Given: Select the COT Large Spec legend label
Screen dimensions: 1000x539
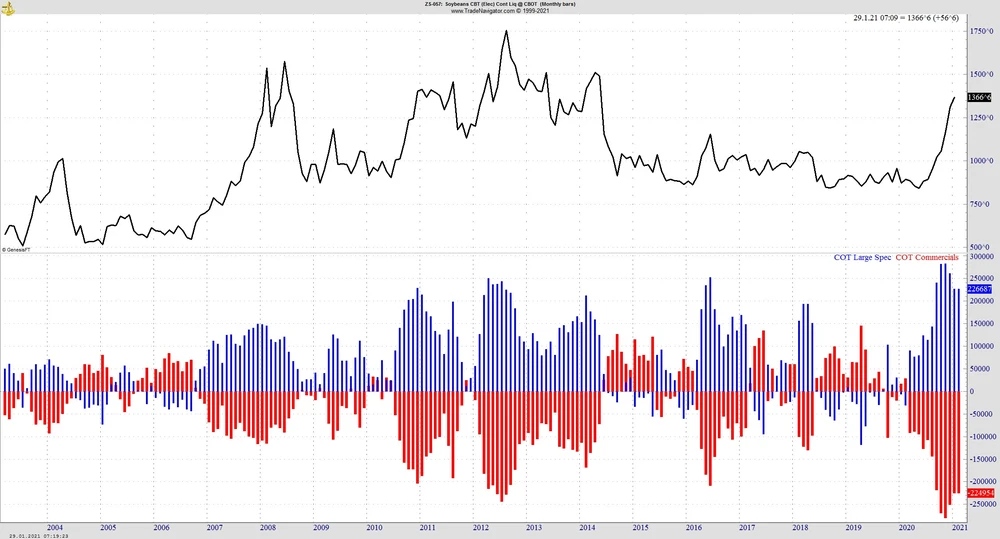Looking at the screenshot, I should (862, 258).
